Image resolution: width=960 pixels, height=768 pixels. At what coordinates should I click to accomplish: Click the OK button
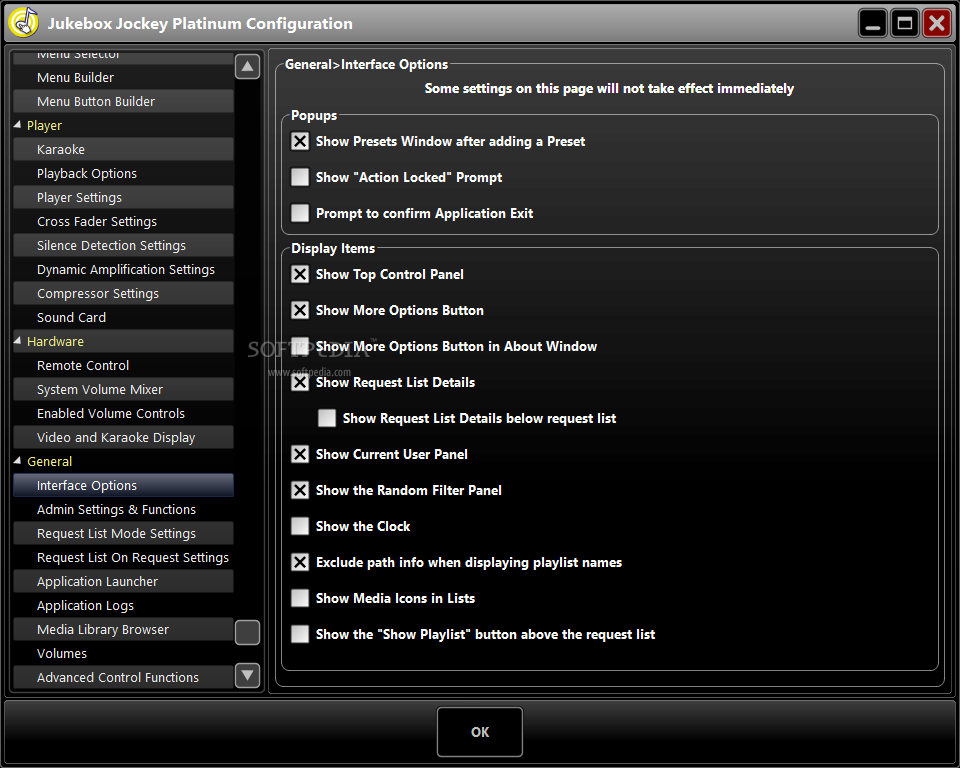point(479,732)
